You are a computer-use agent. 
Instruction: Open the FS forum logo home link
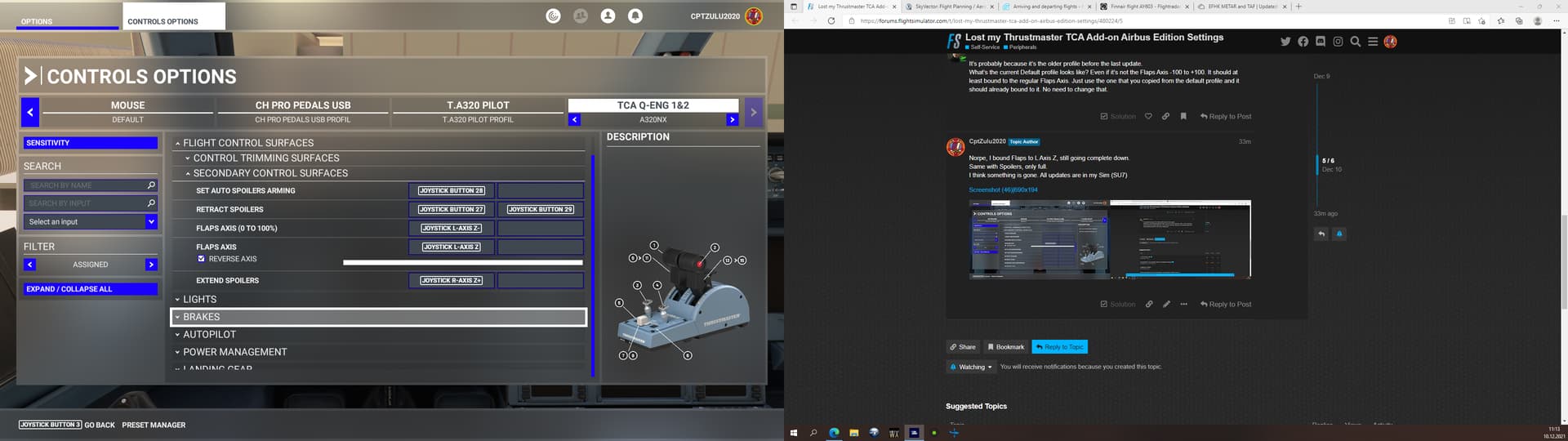point(954,41)
